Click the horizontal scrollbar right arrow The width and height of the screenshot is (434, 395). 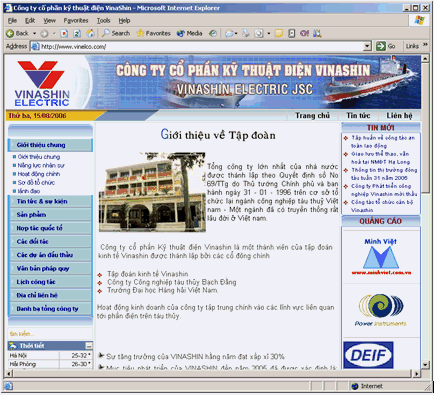417,374
